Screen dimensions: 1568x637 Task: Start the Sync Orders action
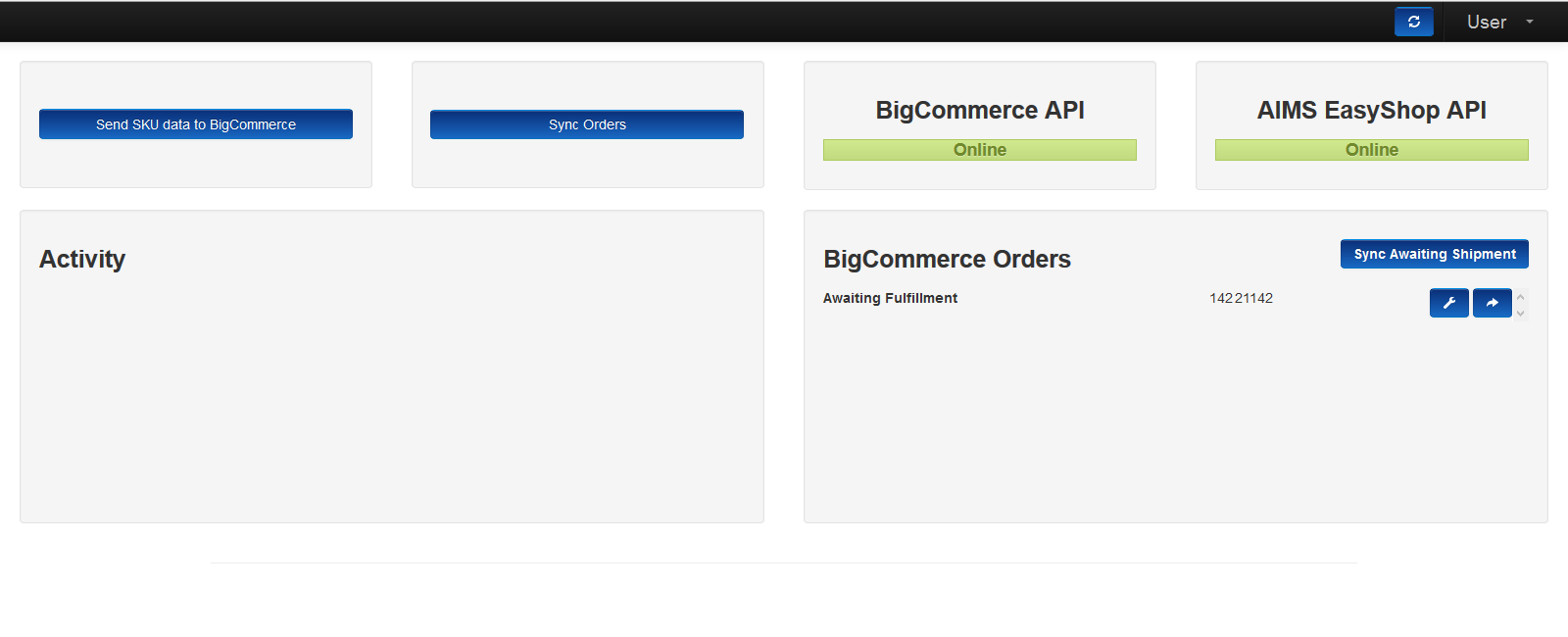(x=587, y=124)
